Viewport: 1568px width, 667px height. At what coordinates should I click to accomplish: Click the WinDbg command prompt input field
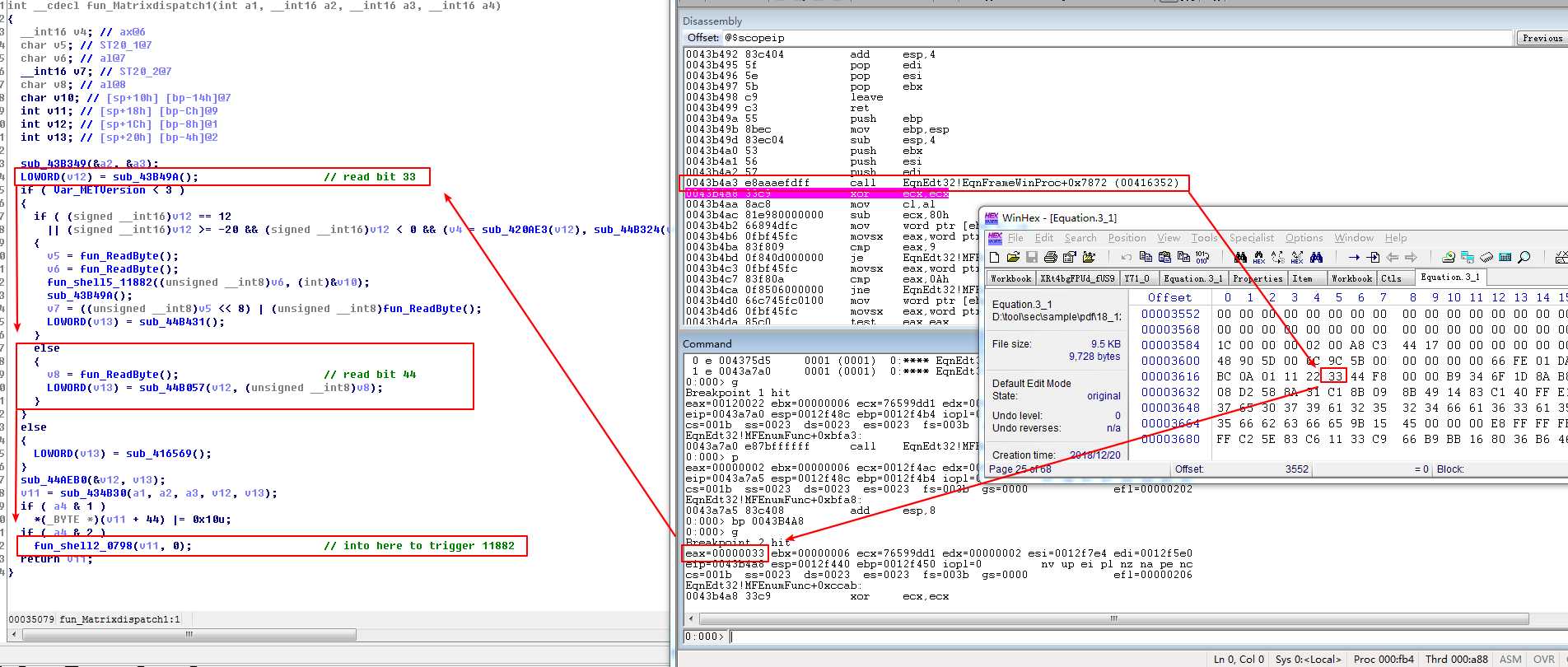click(1148, 637)
